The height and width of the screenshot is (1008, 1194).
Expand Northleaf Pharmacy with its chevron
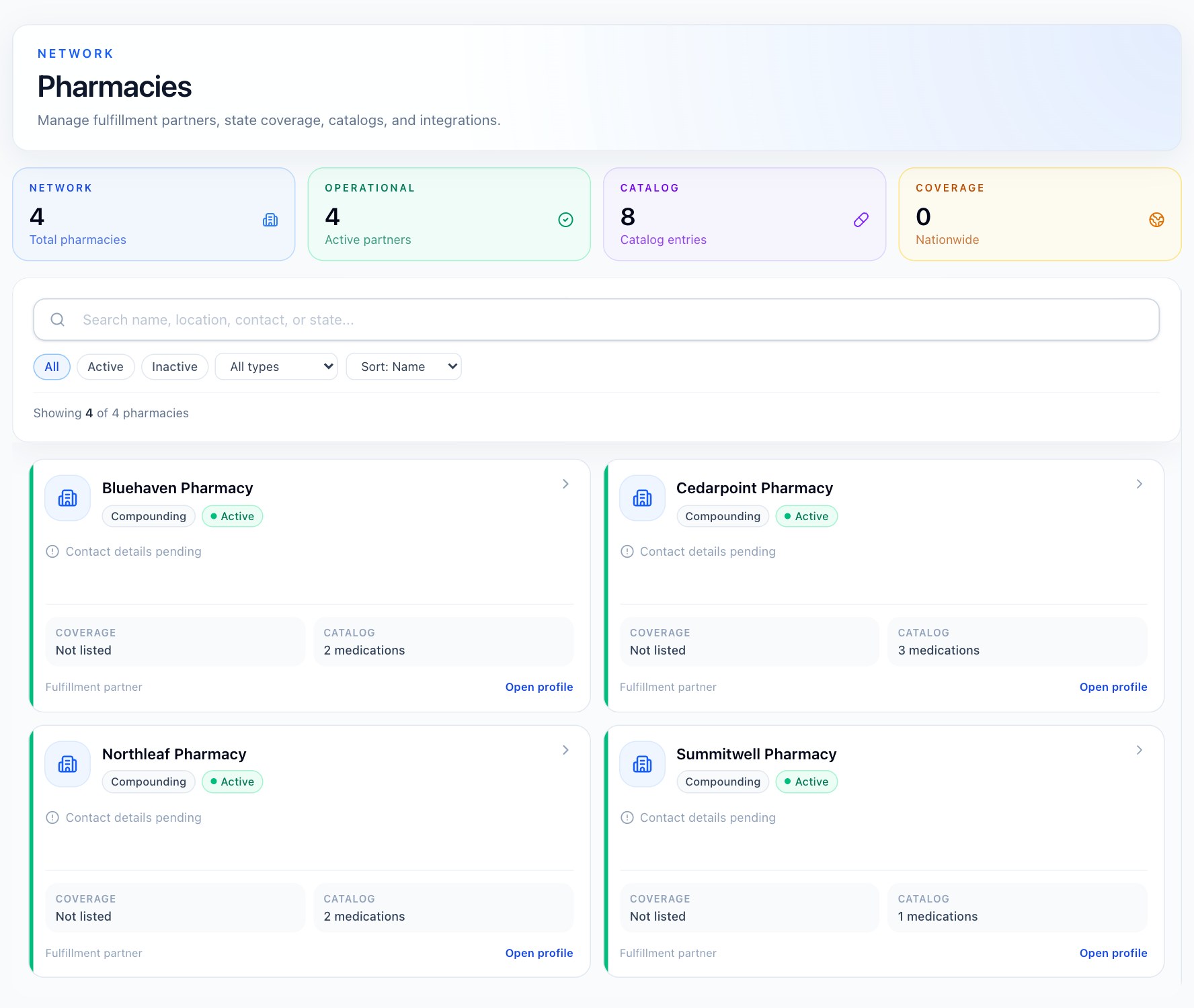[x=565, y=750]
